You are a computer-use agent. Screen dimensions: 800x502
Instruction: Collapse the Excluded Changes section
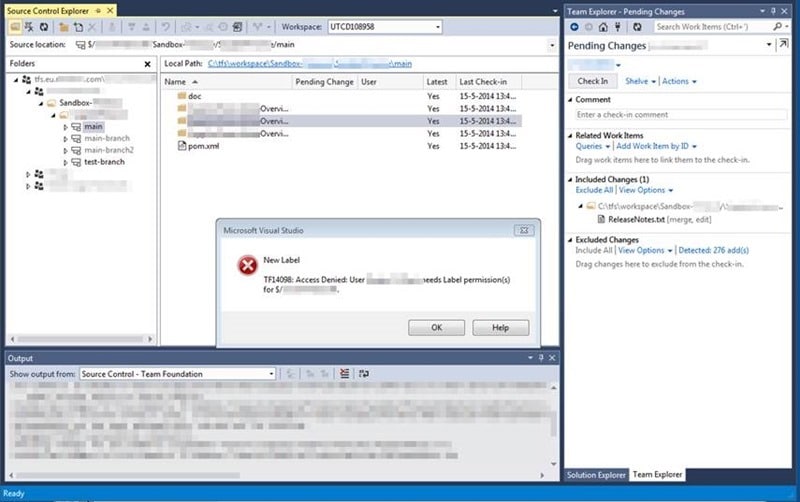coord(570,240)
